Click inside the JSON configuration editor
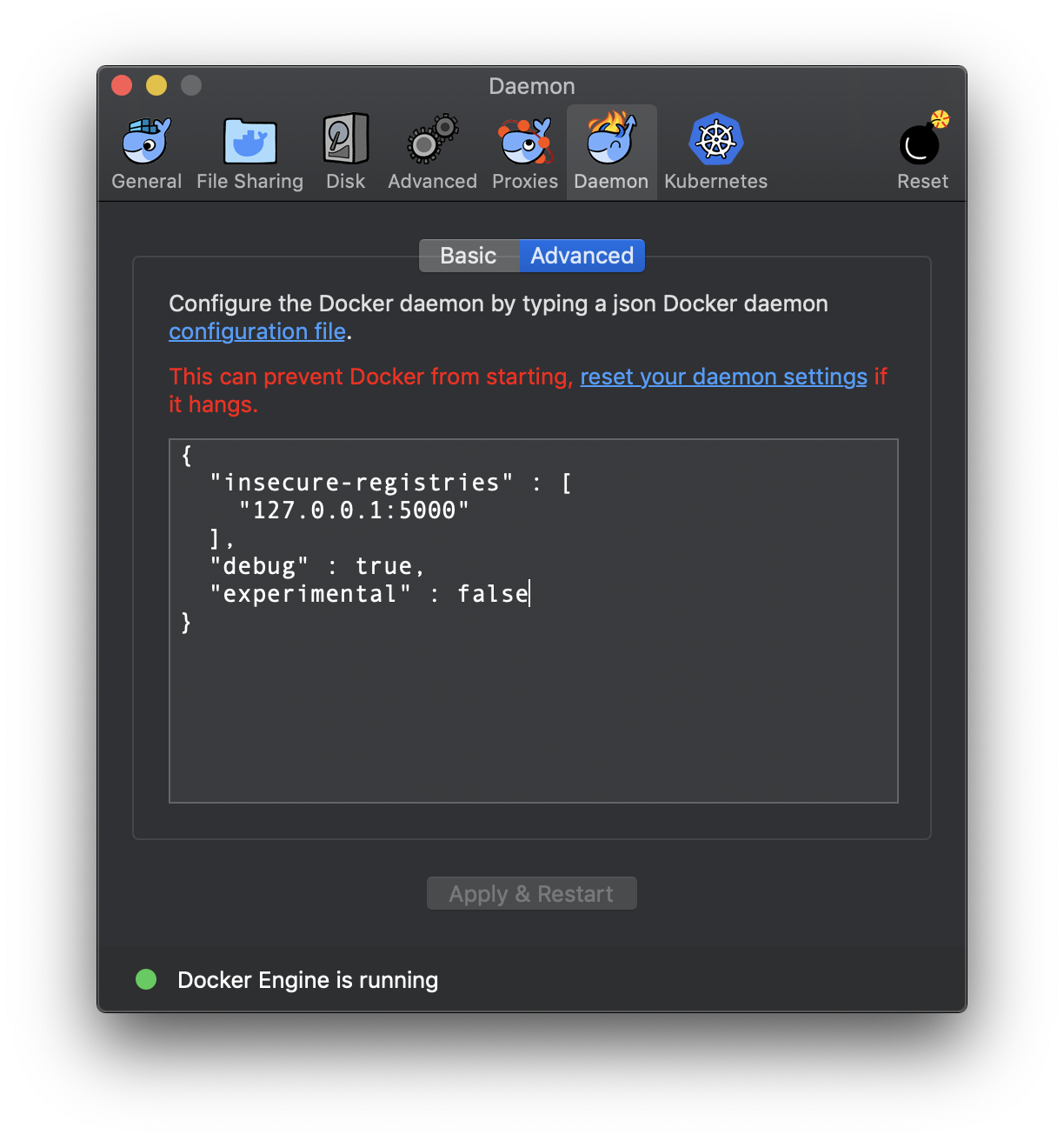Image resolution: width=1064 pixels, height=1141 pixels. tap(534, 621)
